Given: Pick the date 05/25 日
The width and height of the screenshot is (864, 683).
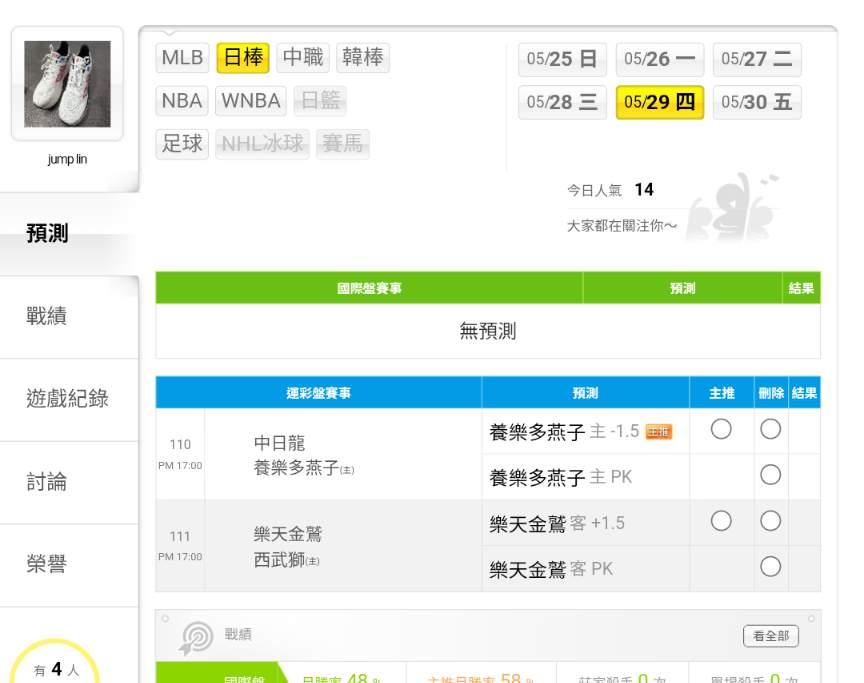Looking at the screenshot, I should 562,59.
